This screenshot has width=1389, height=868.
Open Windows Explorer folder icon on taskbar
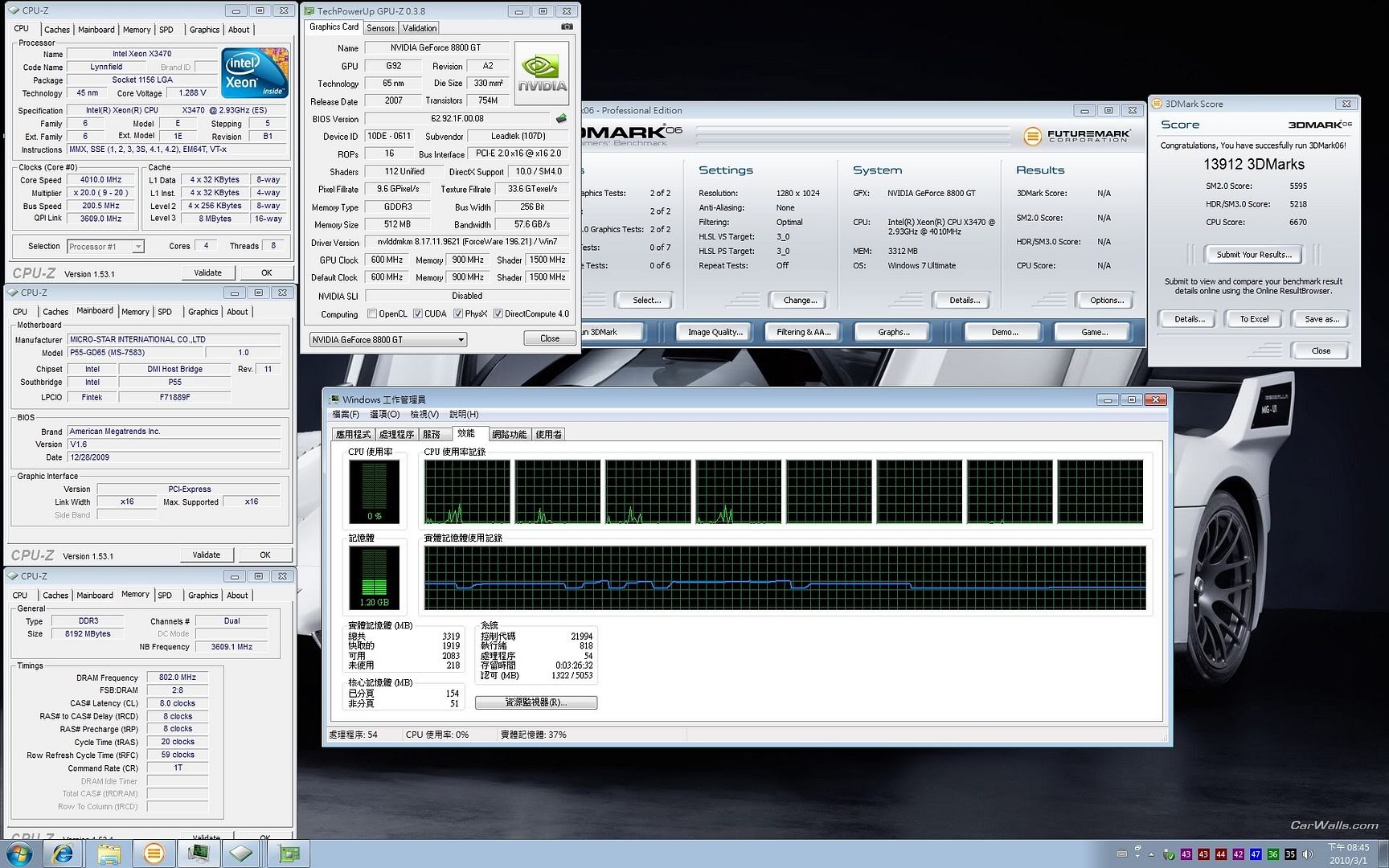pyautogui.click(x=109, y=854)
